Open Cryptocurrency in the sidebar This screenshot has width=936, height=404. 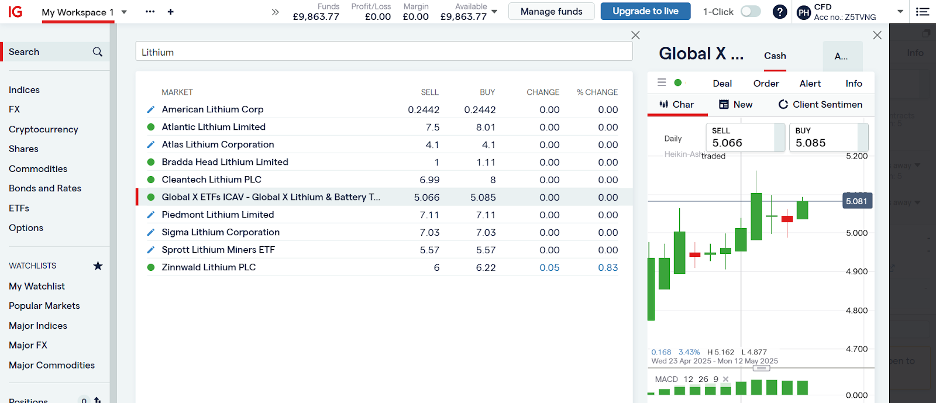[x=44, y=129]
